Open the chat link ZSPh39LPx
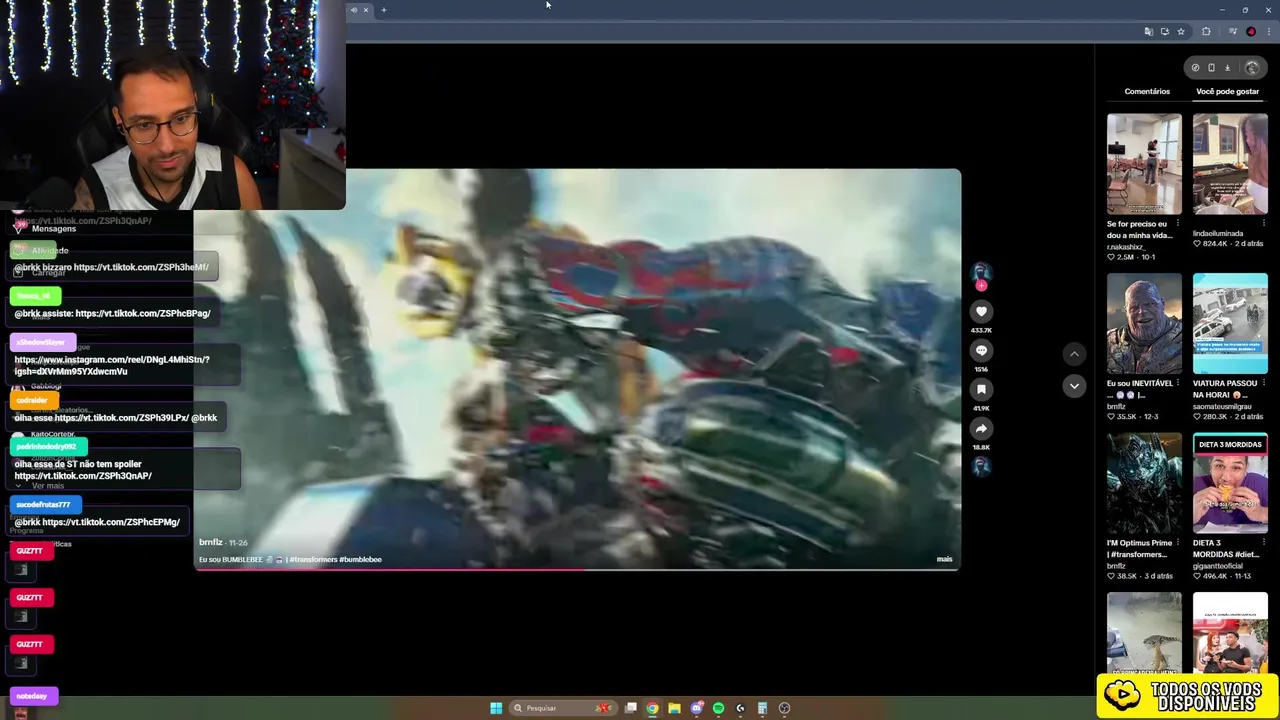The width and height of the screenshot is (1280, 720). click(x=121, y=417)
